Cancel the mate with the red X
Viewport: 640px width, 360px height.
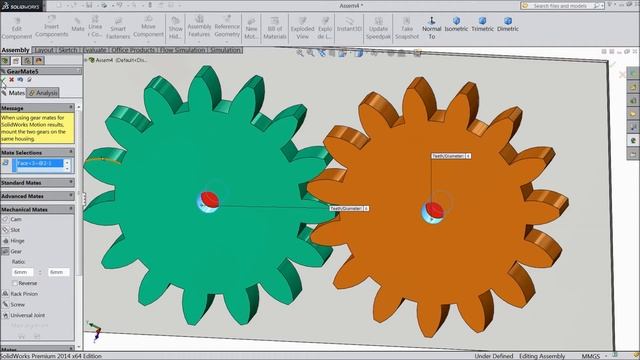tap(11, 80)
